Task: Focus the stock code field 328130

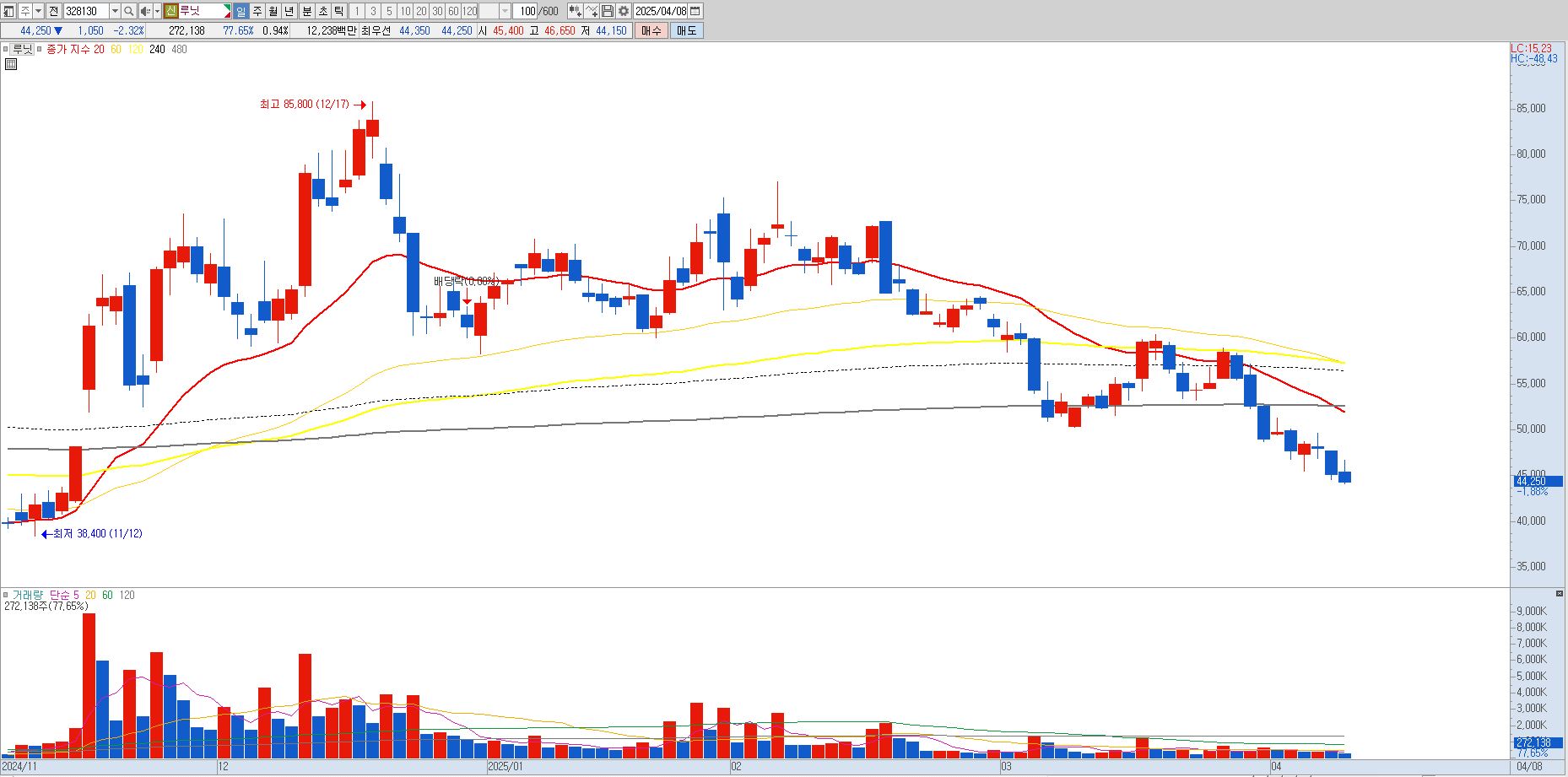Action: pyautogui.click(x=86, y=11)
